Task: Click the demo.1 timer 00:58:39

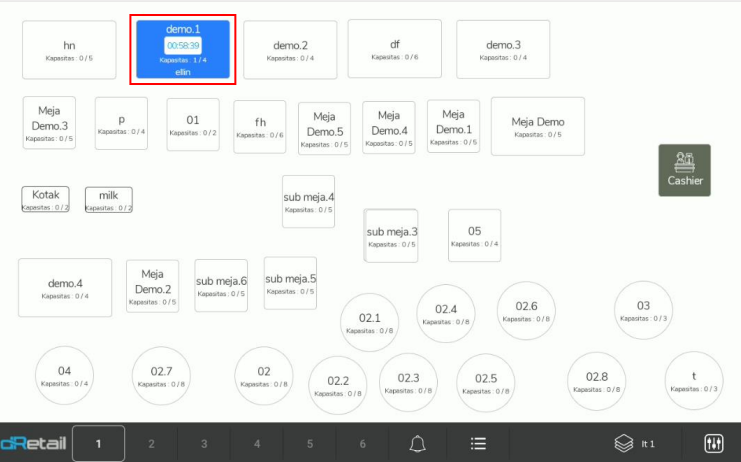Action: click(183, 46)
